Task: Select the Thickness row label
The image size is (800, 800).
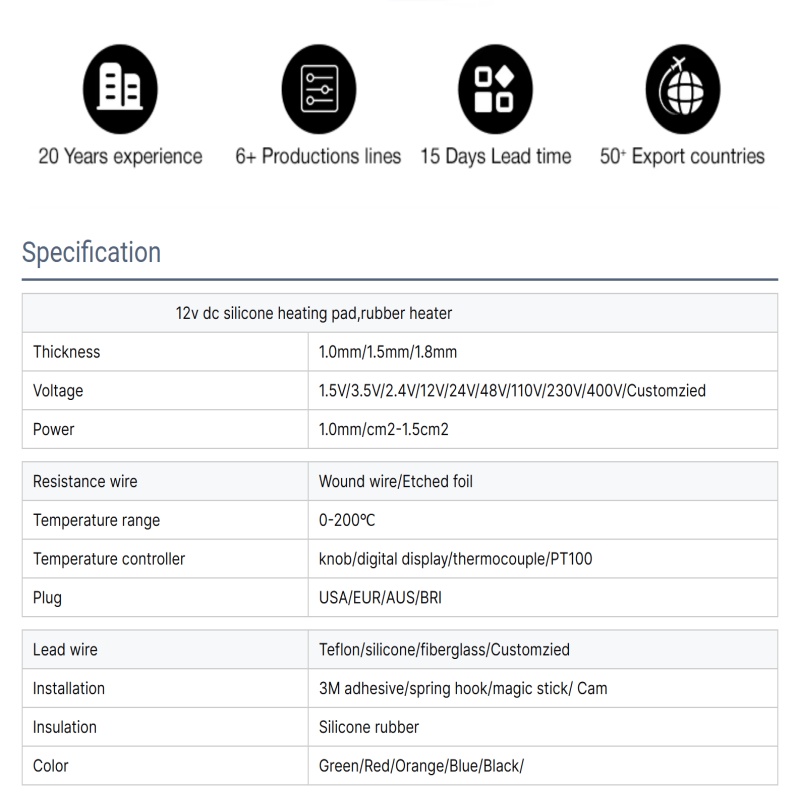Action: coord(67,352)
